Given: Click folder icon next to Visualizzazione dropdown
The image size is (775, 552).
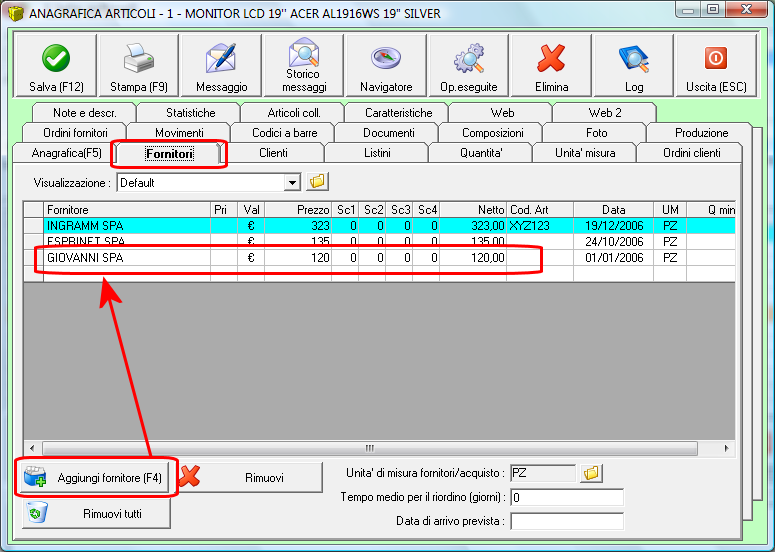Looking at the screenshot, I should coord(317,182).
